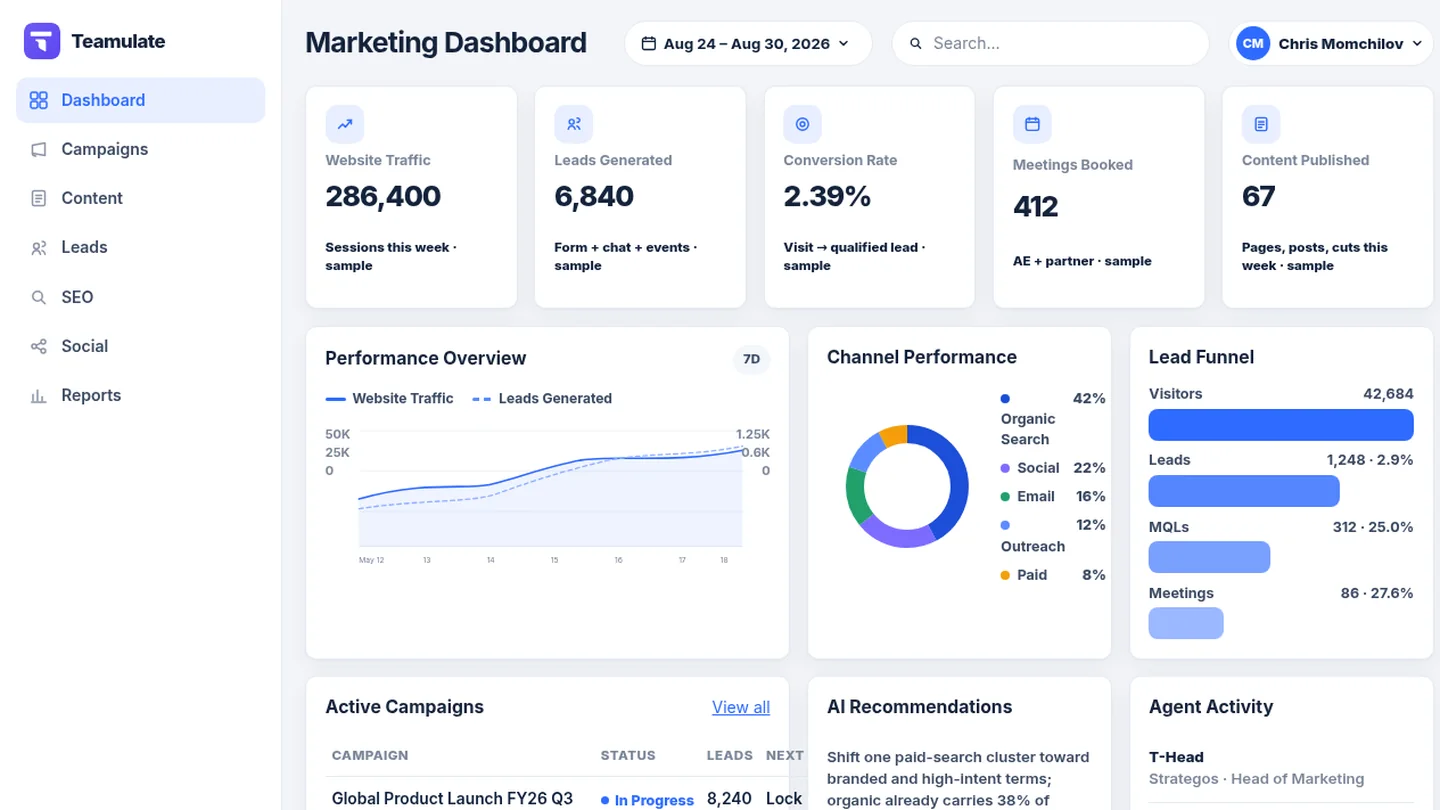
Task: Click the View all campaigns link
Action: coord(741,707)
